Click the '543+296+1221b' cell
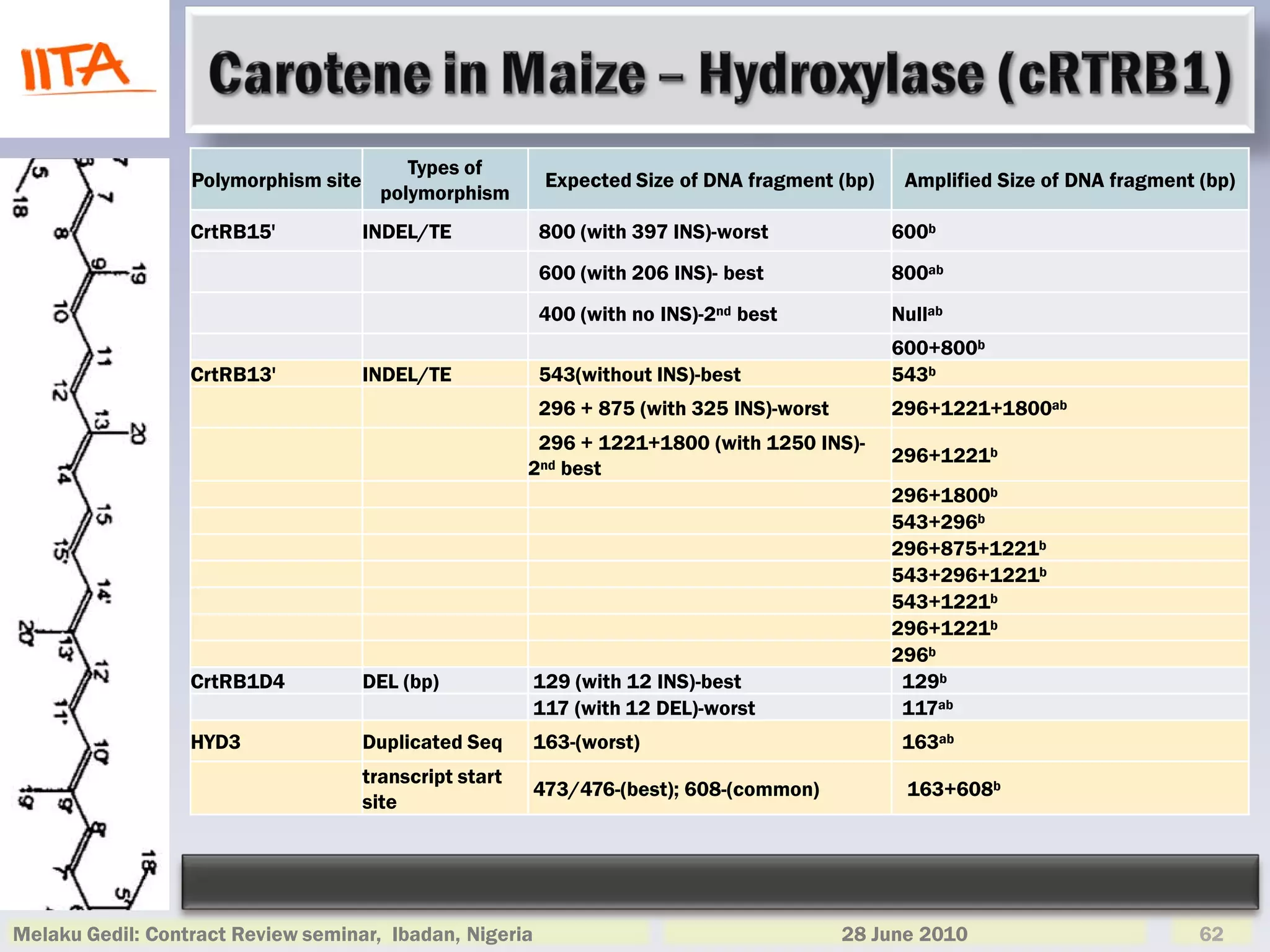Screen dimensions: 1270x952 [1070, 575]
